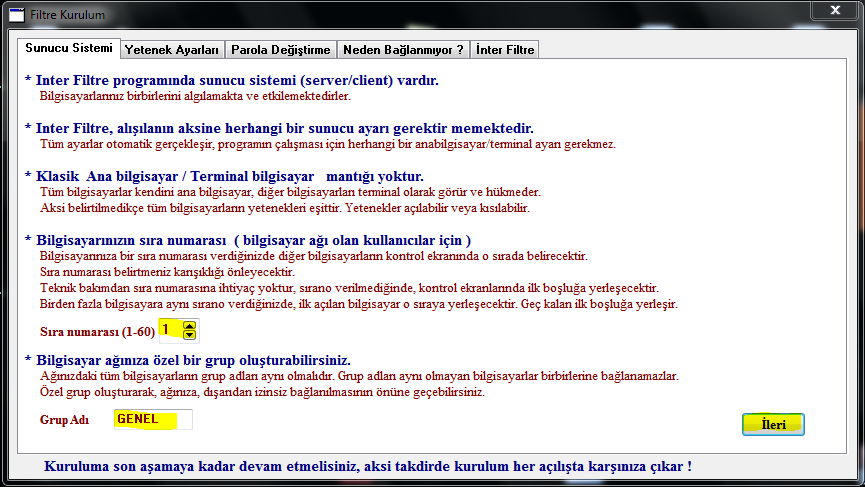The width and height of the screenshot is (865, 487).
Task: Increase Sıra numarası with the up arrow
Action: point(189,325)
